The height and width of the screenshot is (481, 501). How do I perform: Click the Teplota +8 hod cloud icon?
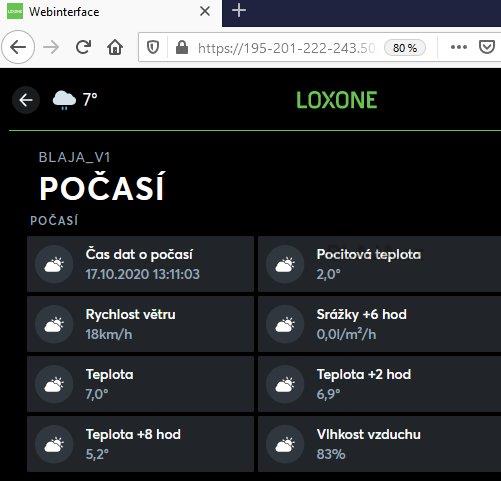tap(54, 444)
